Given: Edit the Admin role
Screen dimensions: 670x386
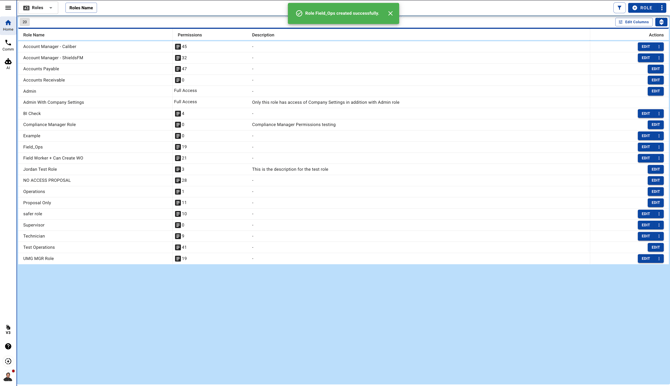Looking at the screenshot, I should click(x=655, y=91).
